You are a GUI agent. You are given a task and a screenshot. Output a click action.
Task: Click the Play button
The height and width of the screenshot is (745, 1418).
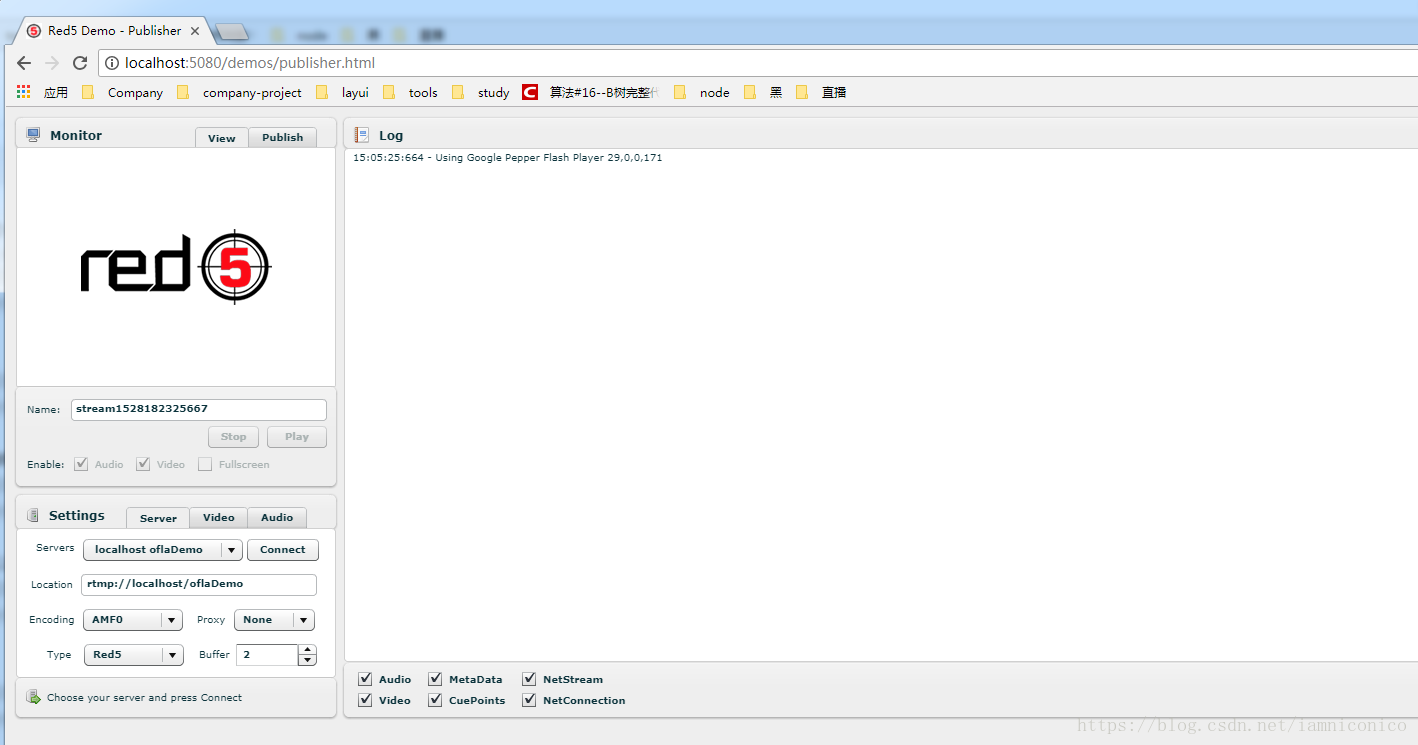tap(297, 437)
